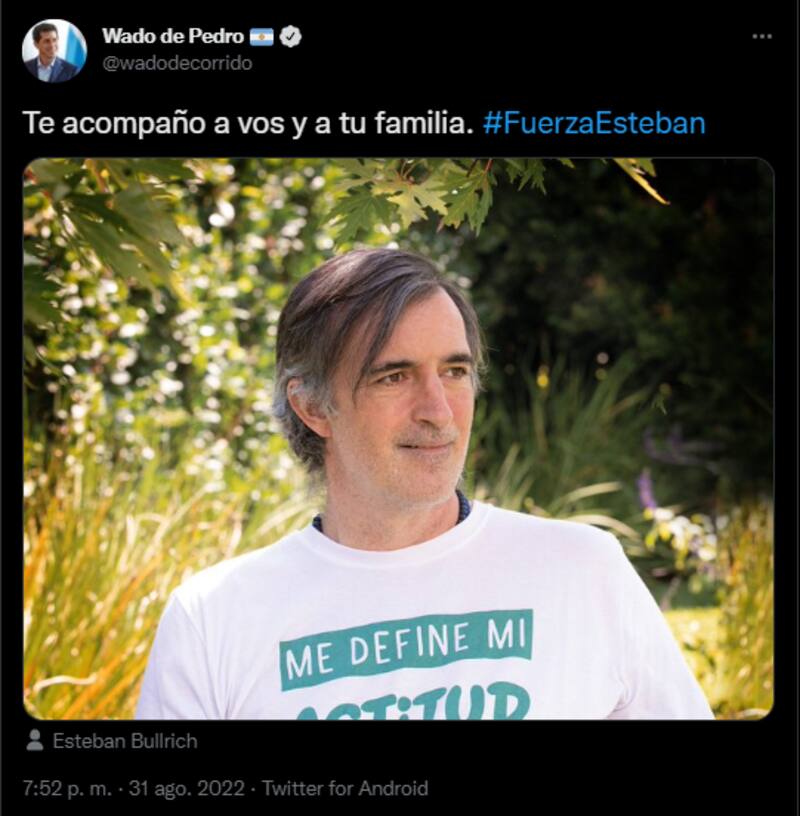Viewport: 800px width, 816px height.
Task: Open Wado de Pedro's profile avatar
Action: coord(54,50)
